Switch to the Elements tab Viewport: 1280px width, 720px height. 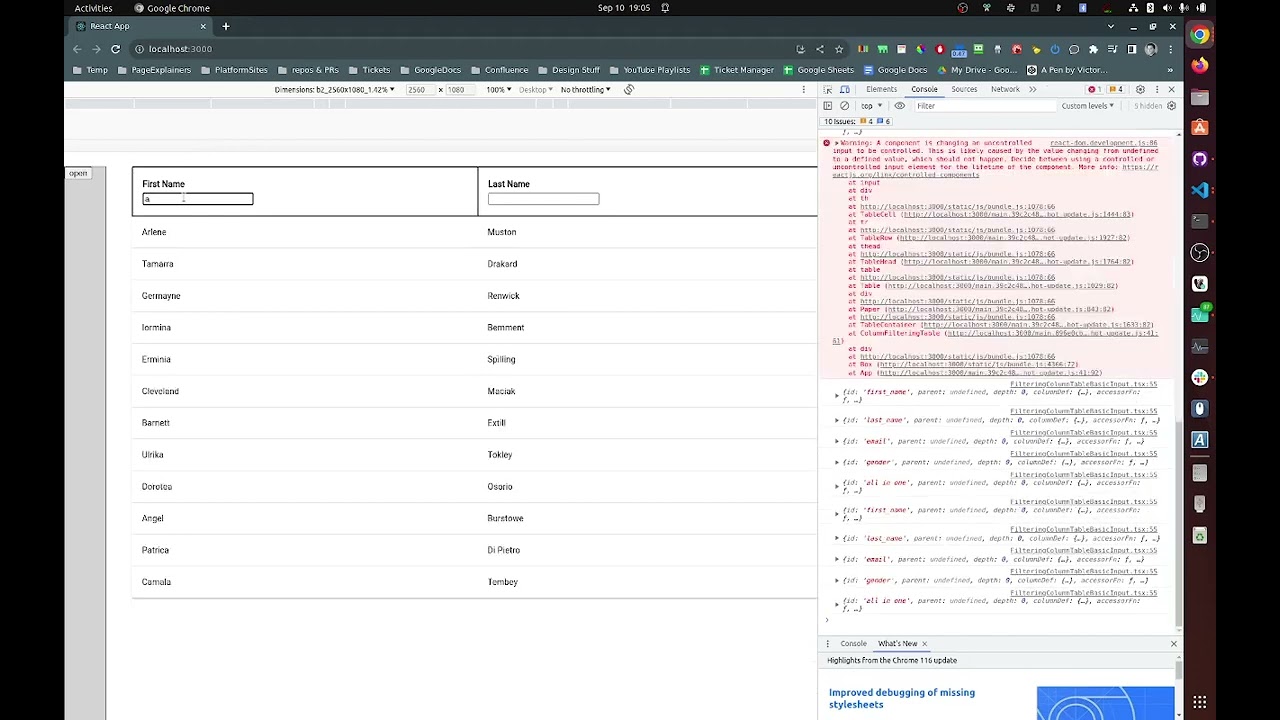pyautogui.click(x=881, y=89)
